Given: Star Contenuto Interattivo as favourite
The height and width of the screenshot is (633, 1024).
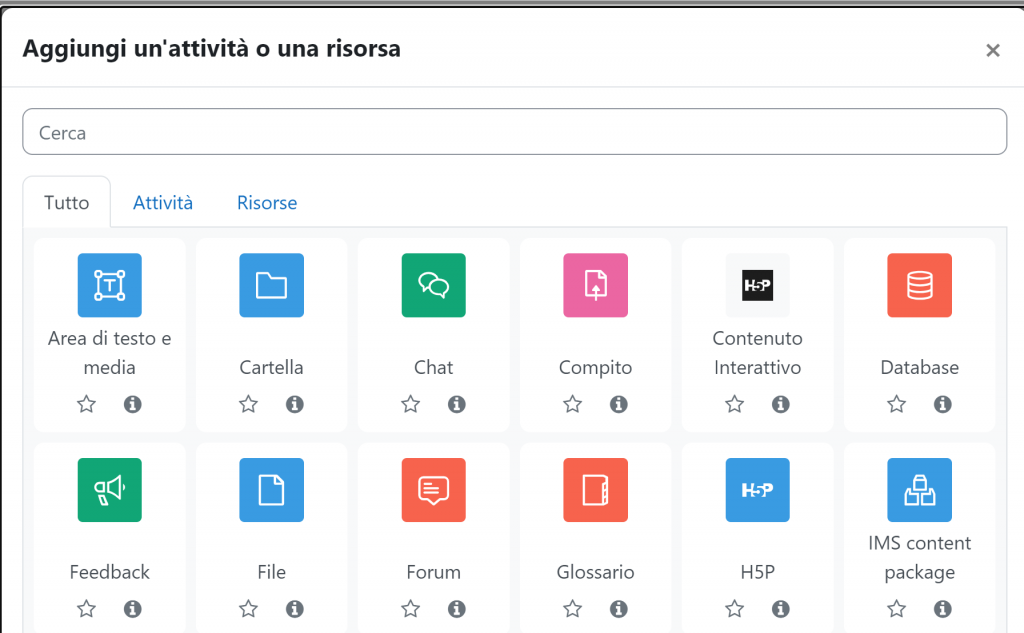Looking at the screenshot, I should tap(734, 404).
